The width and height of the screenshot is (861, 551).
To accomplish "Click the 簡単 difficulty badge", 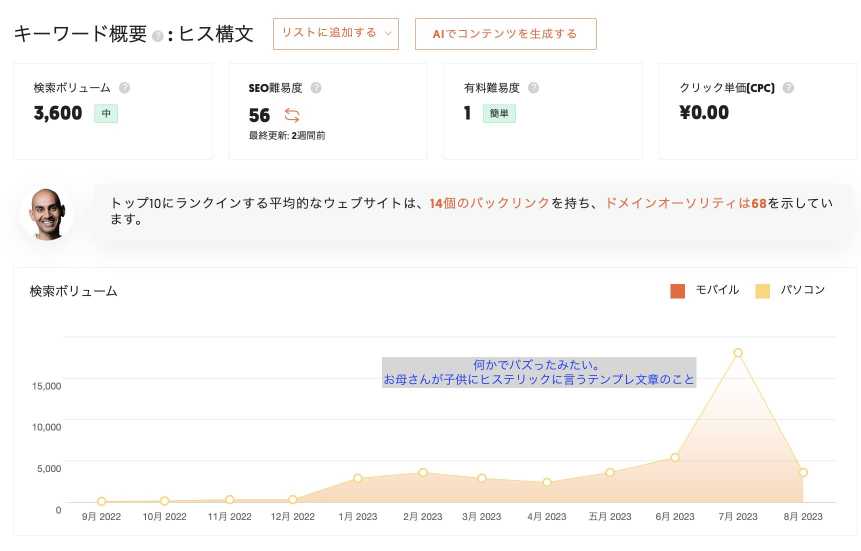I will [x=499, y=113].
